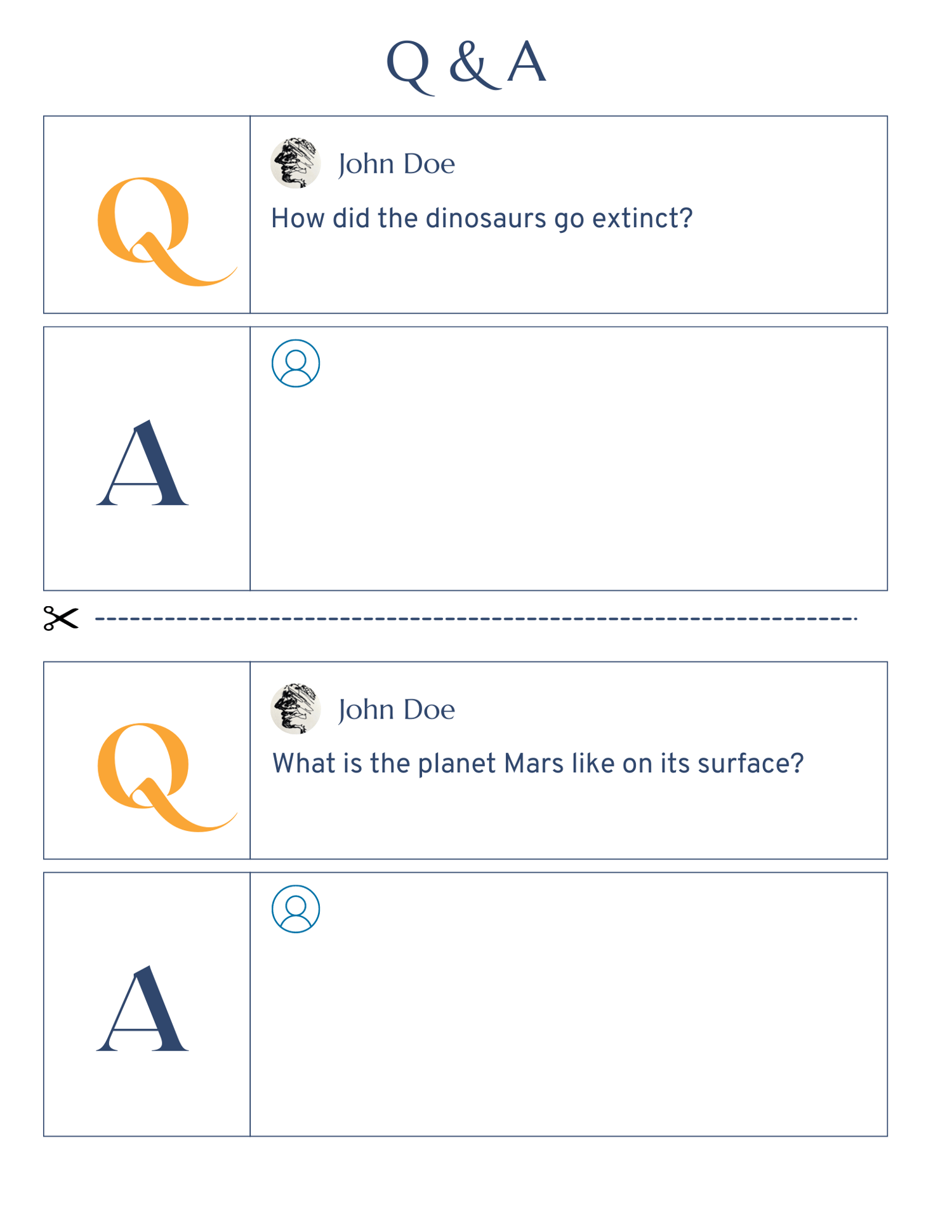Select the second orange Q letter graphic
The width and height of the screenshot is (952, 1232).
click(166, 777)
